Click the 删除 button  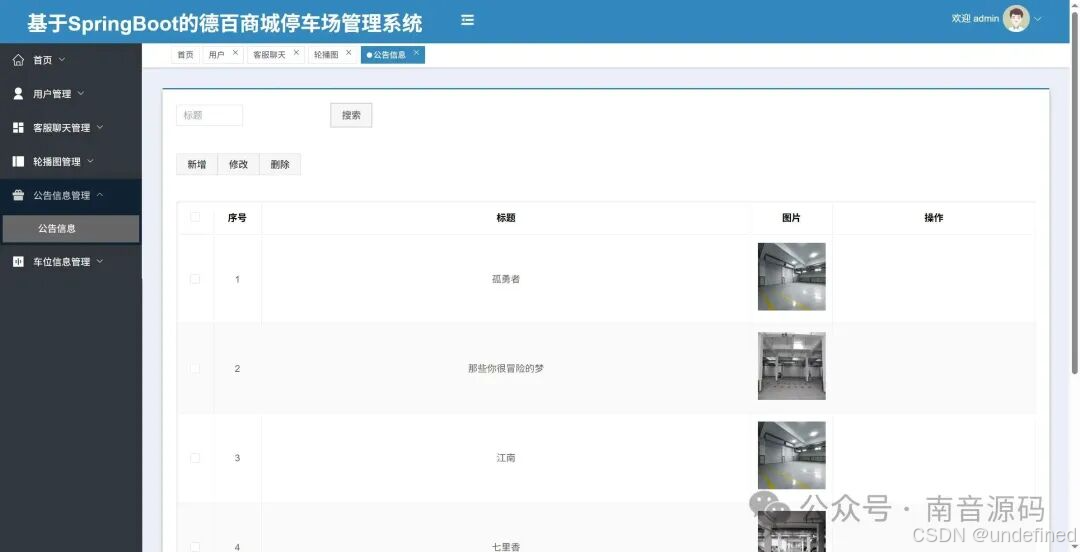coord(280,164)
